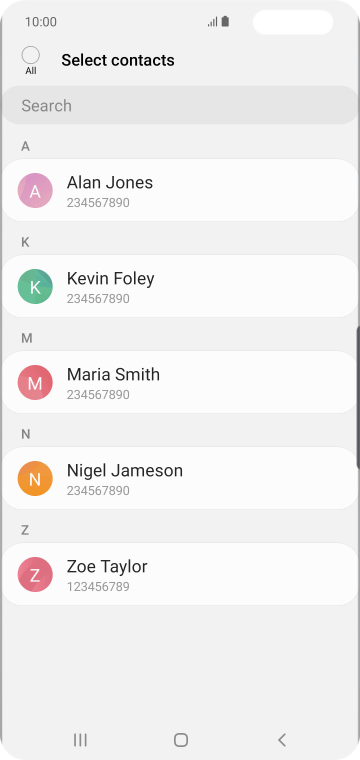Select the Kevin Foley contact row
The width and height of the screenshot is (360, 760).
pos(180,286)
